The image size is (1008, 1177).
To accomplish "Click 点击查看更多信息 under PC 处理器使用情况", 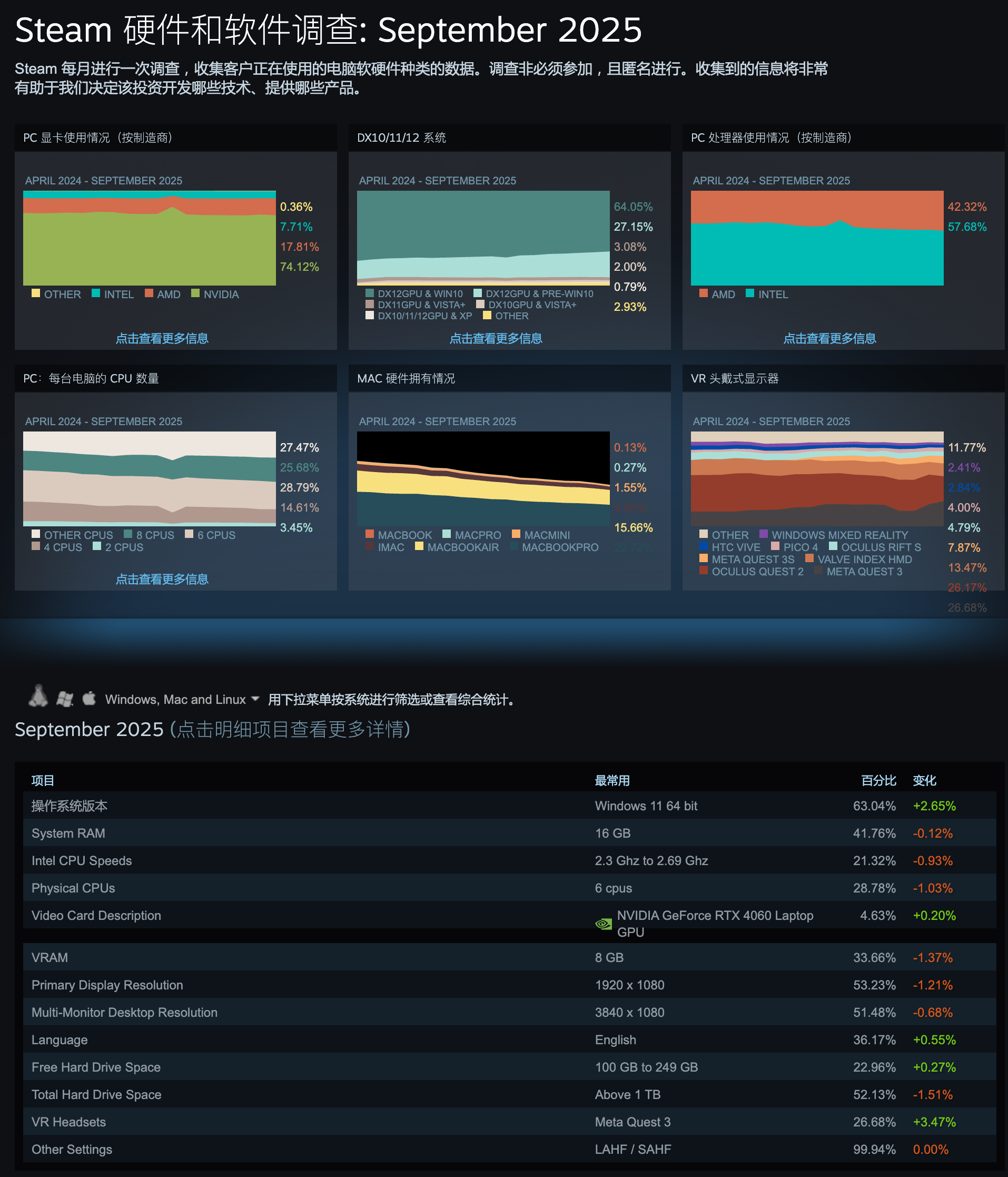I will click(x=829, y=339).
